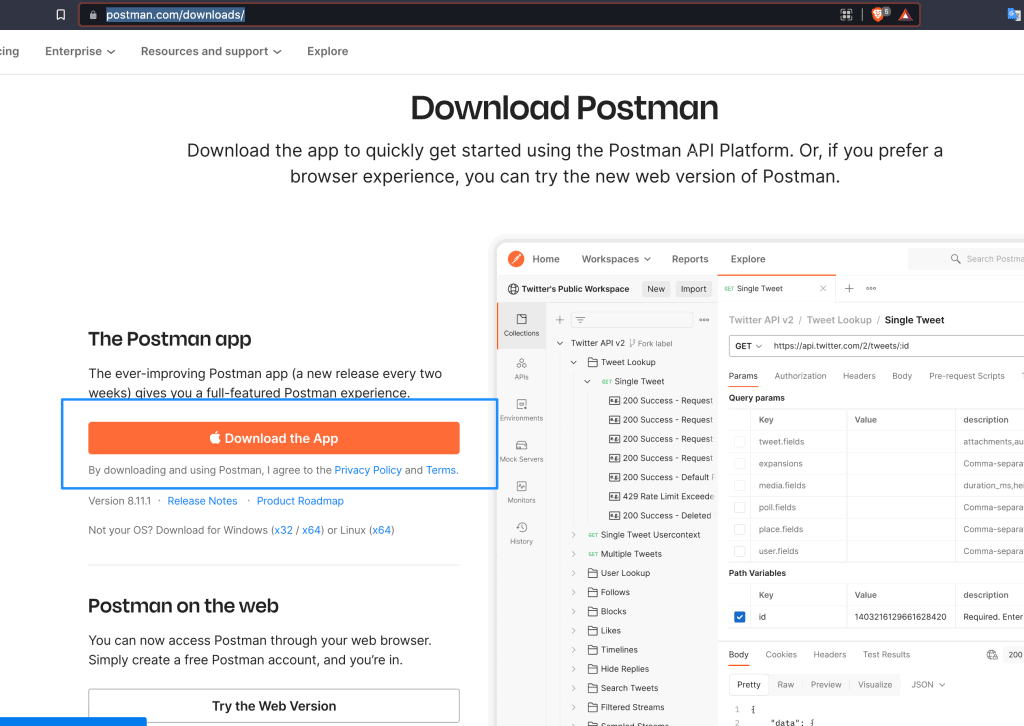Click the search magnifier icon in Postman
The width and height of the screenshot is (1024, 726).
point(955,259)
